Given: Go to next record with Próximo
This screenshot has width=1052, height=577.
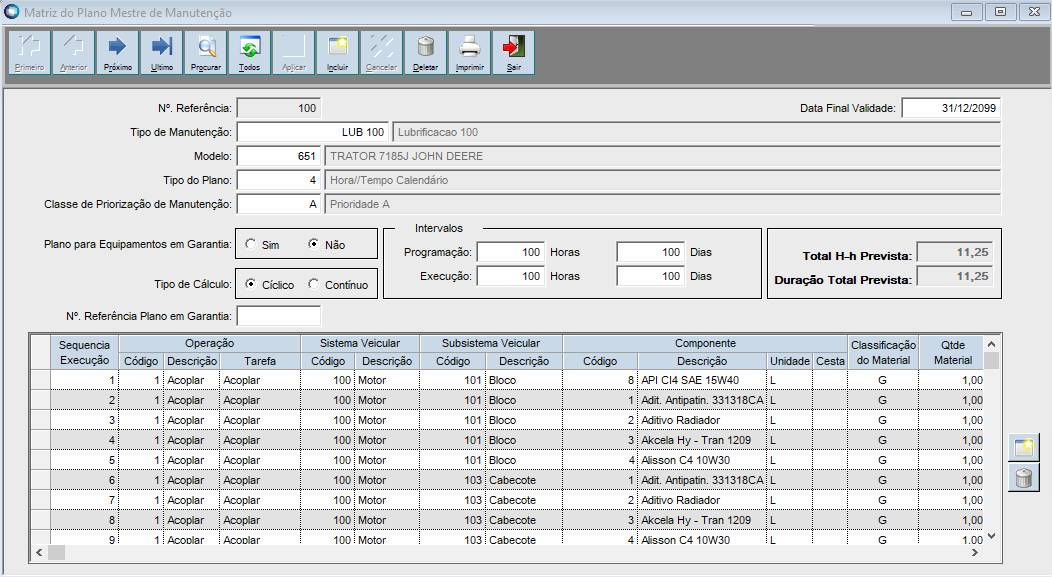Looking at the screenshot, I should click(117, 52).
